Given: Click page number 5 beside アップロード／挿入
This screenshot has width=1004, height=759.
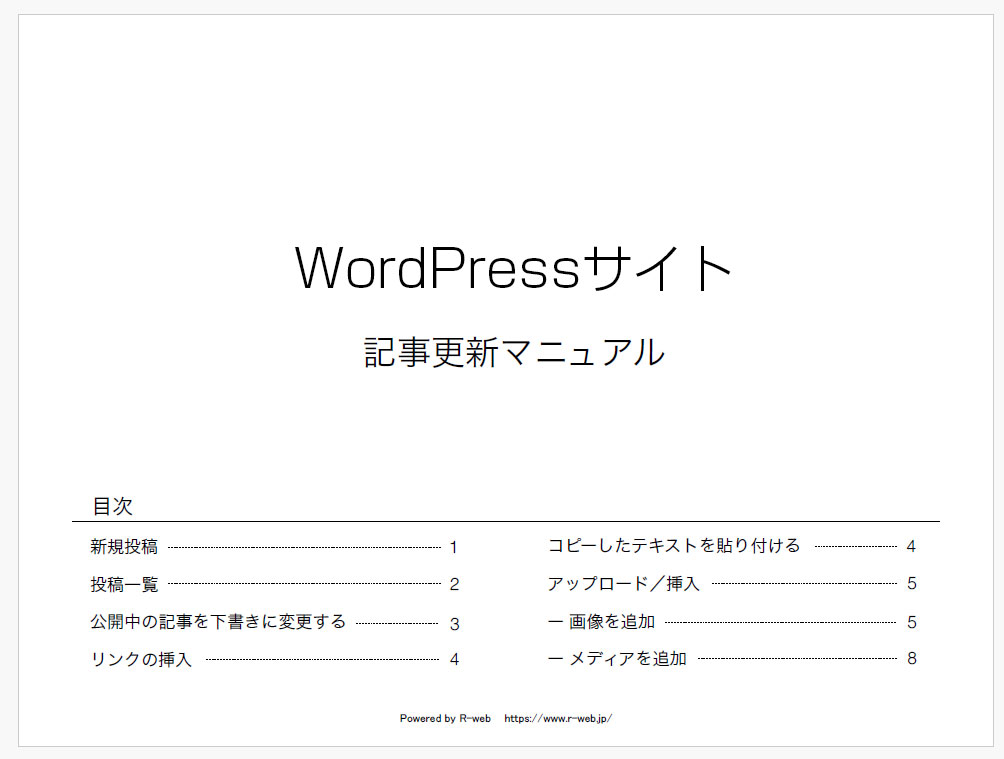Looking at the screenshot, I should (x=912, y=584).
